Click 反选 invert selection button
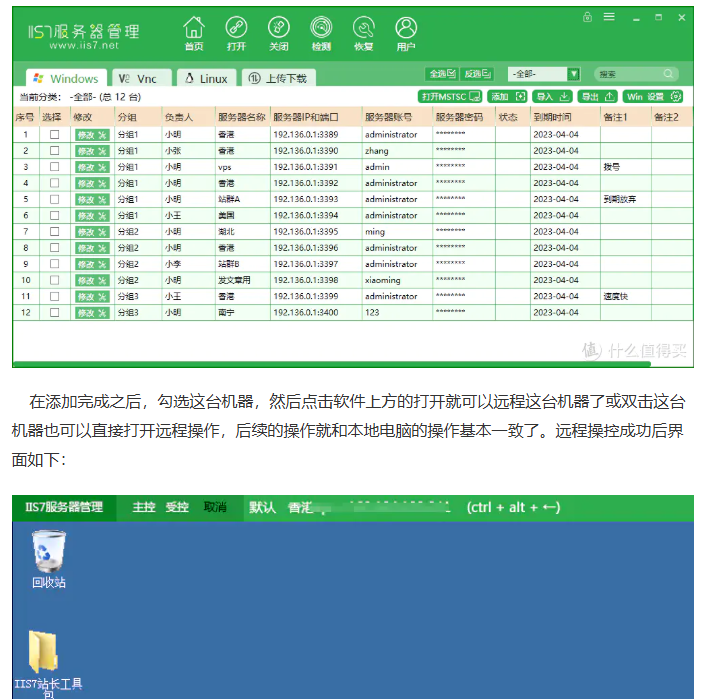The width and height of the screenshot is (706, 699). [477, 74]
